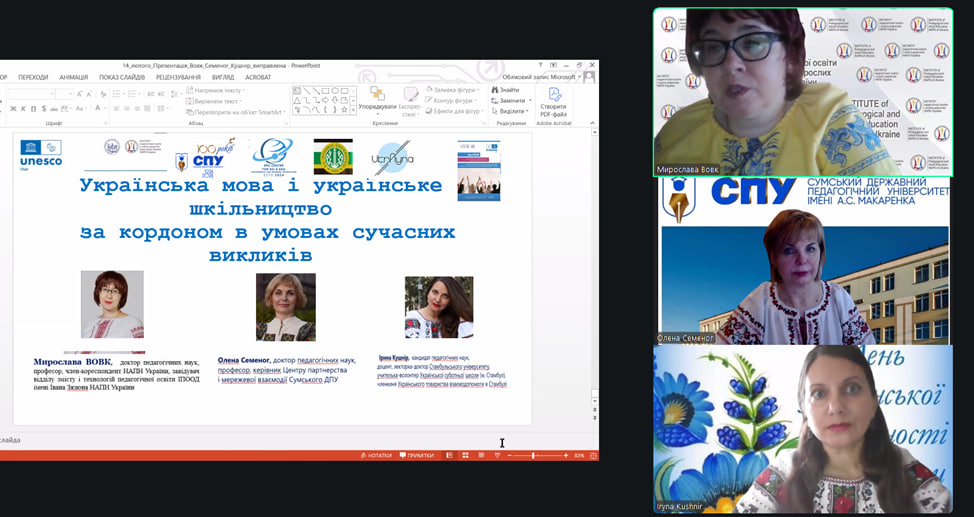Viewport: 974px width, 517px height.
Task: Open Express styles (Експрес-стилі) gallery
Action: tap(409, 100)
